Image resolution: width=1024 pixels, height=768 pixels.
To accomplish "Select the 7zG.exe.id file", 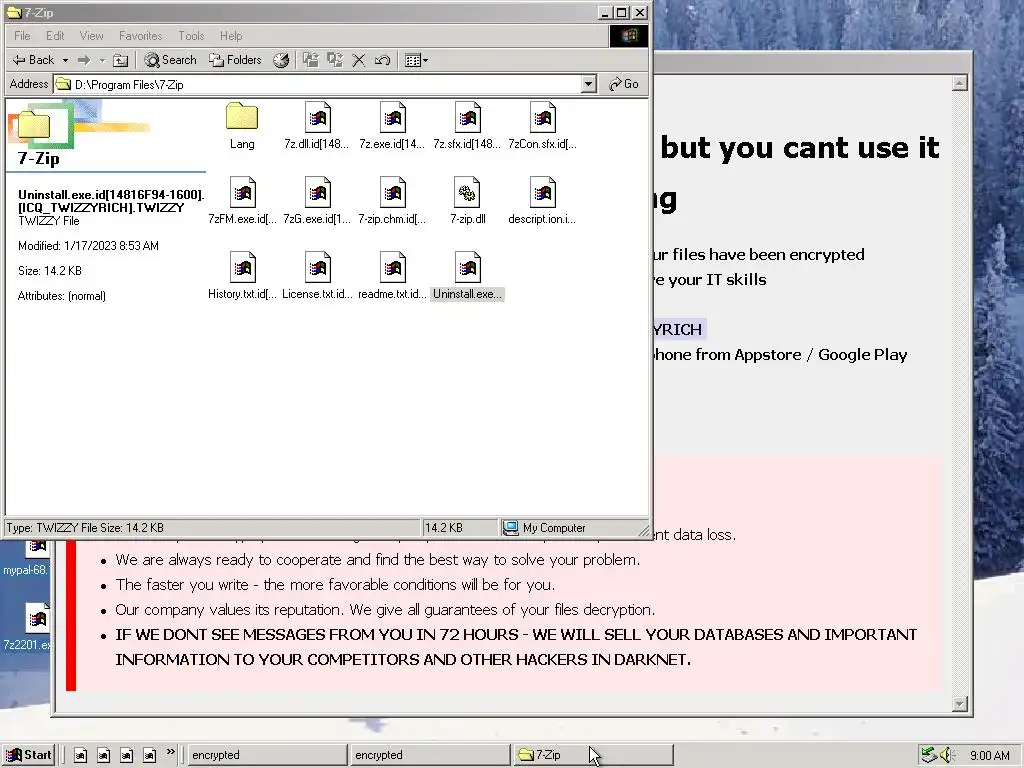I will tap(317, 201).
